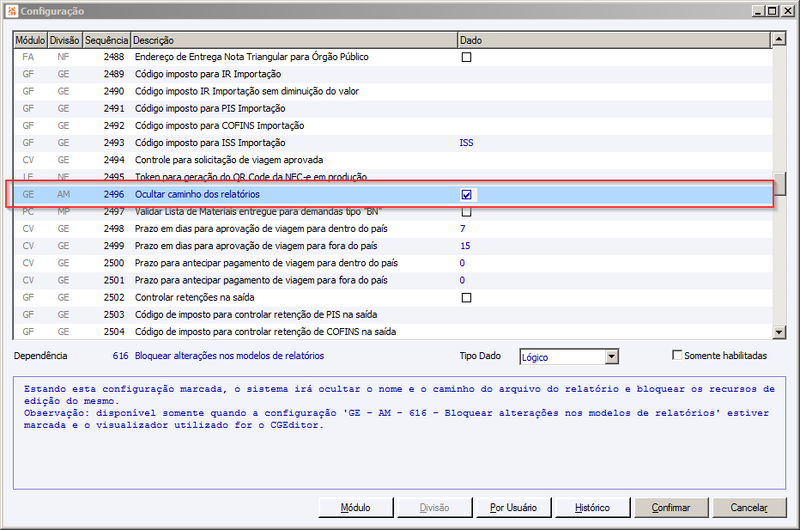
Task: Open the Histórico button
Action: (592, 508)
